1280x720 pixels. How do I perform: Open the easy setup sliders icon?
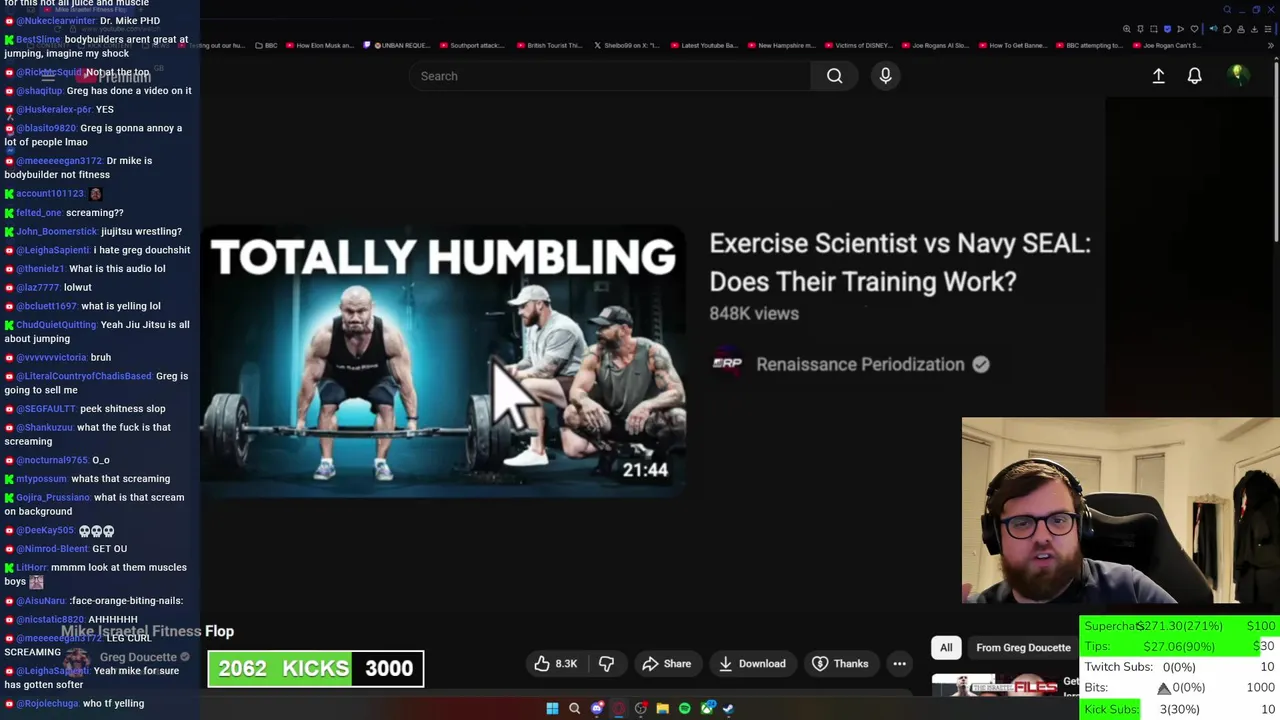click(1268, 29)
